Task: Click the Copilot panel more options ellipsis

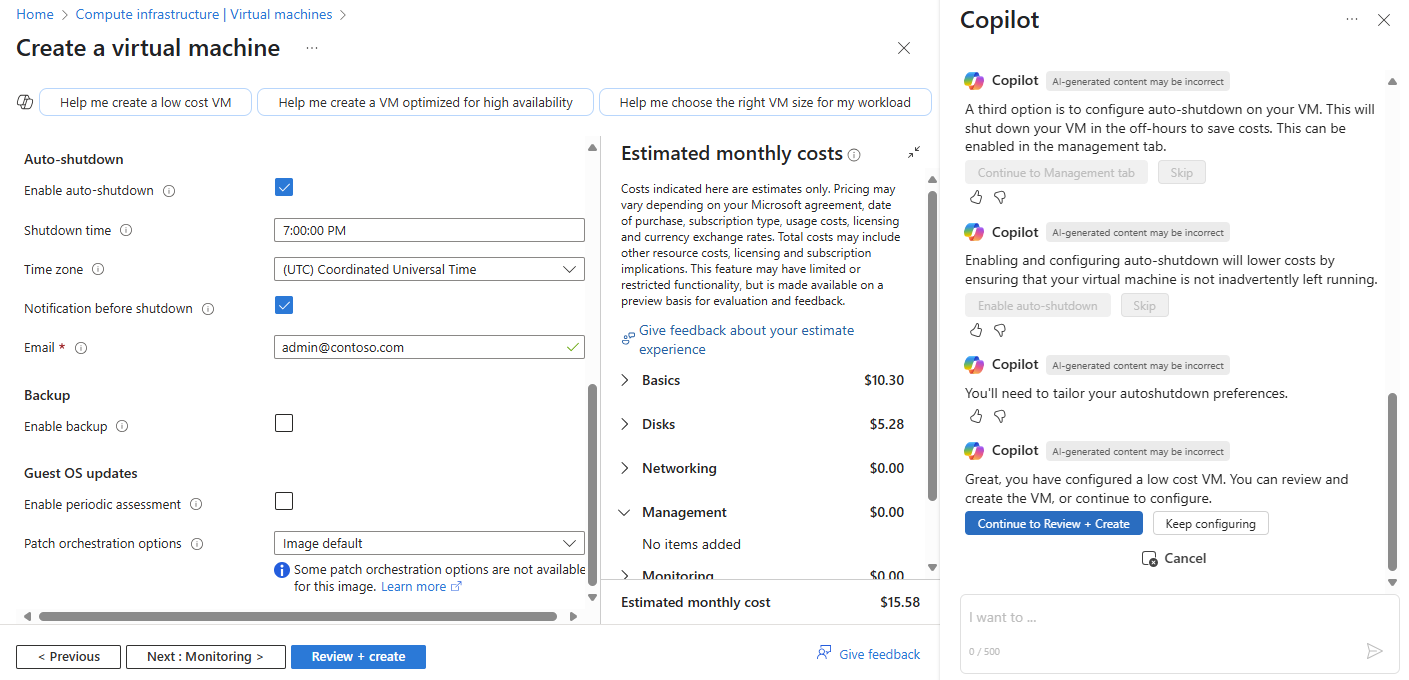Action: [x=1352, y=20]
